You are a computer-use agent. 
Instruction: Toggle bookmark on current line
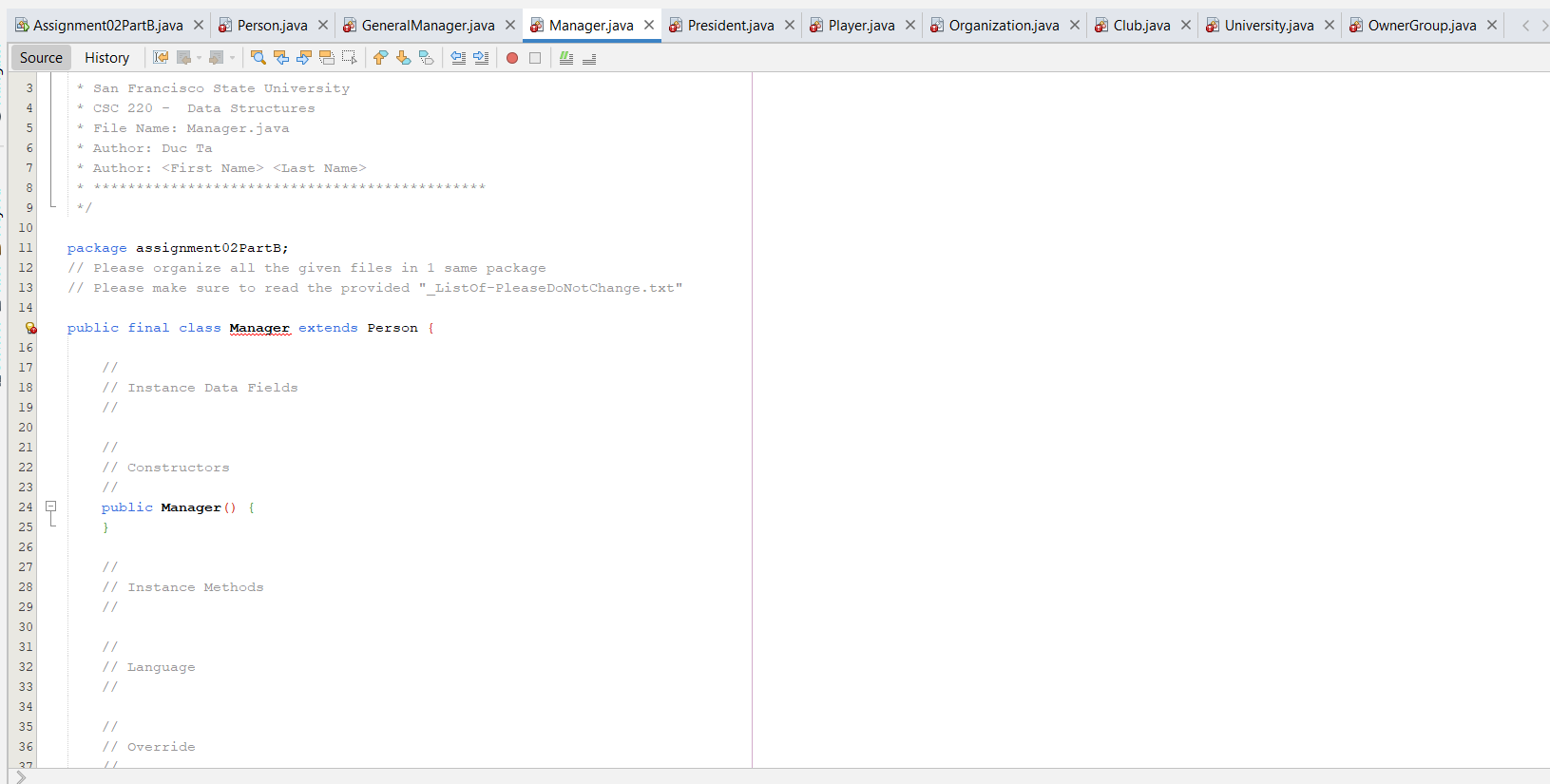(427, 58)
